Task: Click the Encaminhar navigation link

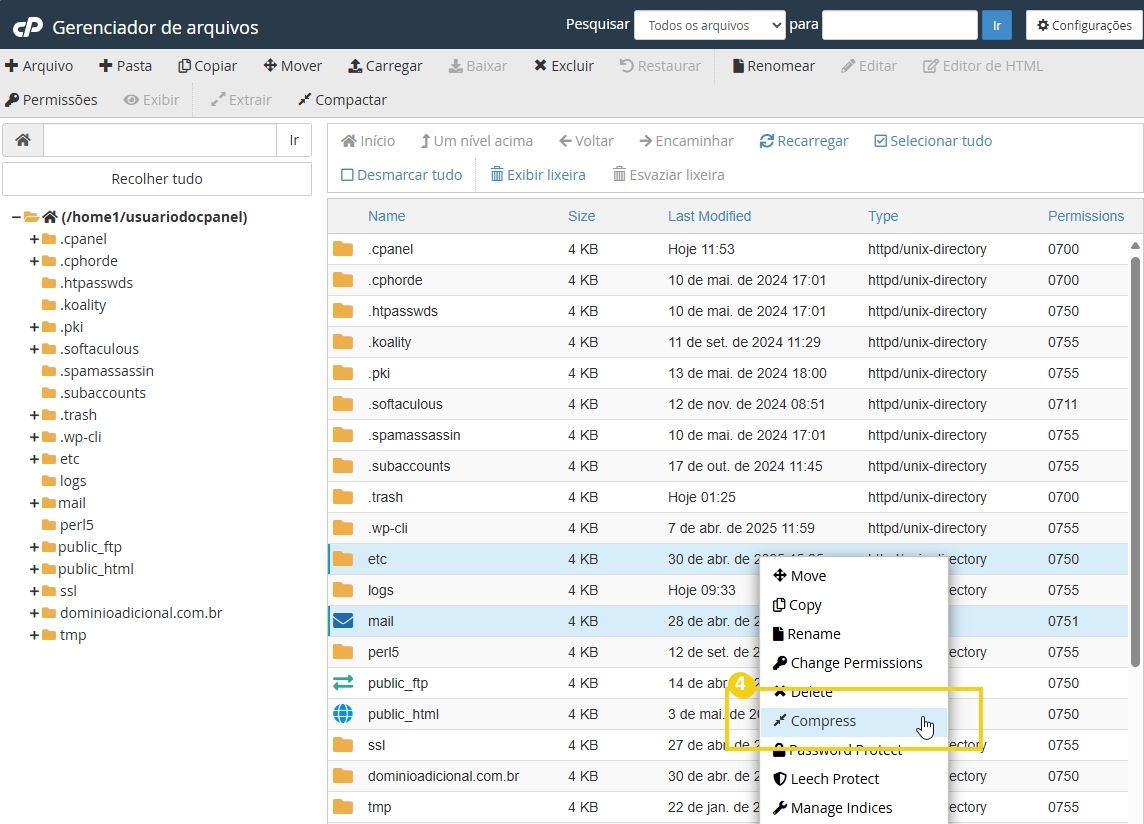Action: 687,141
